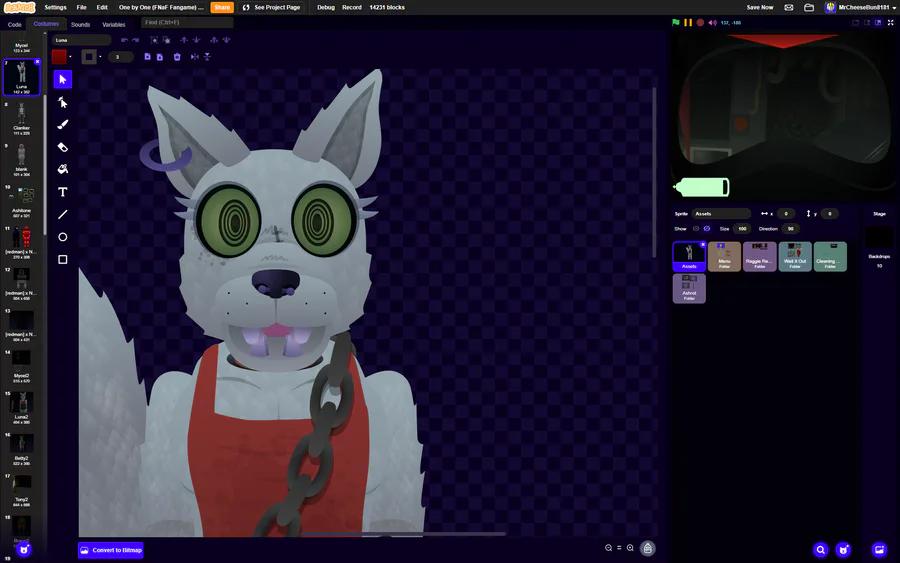Screen dimensions: 900x563
Task: Click the Debug button
Action: coord(325,7)
